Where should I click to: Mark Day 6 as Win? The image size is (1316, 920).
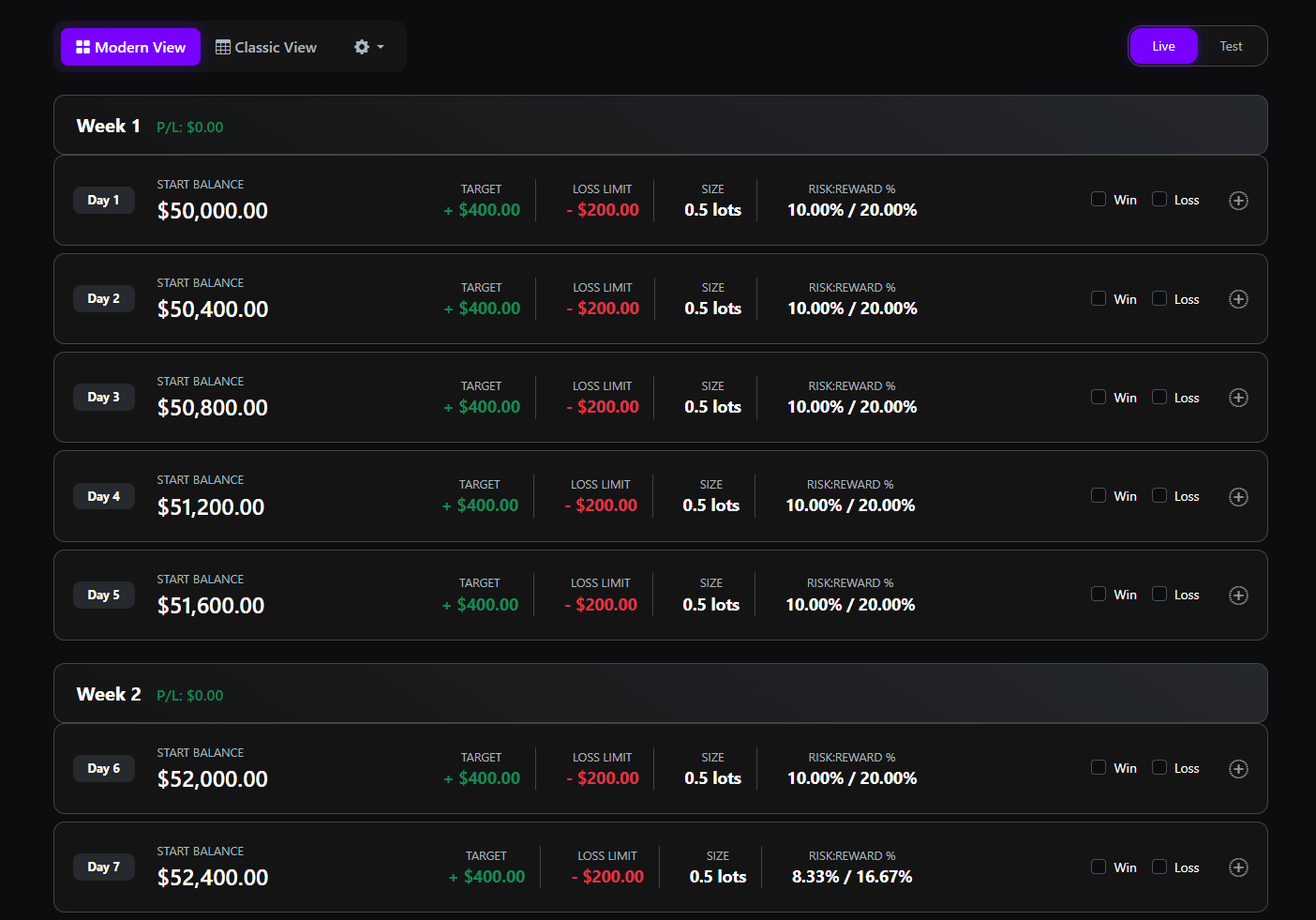[x=1098, y=766]
